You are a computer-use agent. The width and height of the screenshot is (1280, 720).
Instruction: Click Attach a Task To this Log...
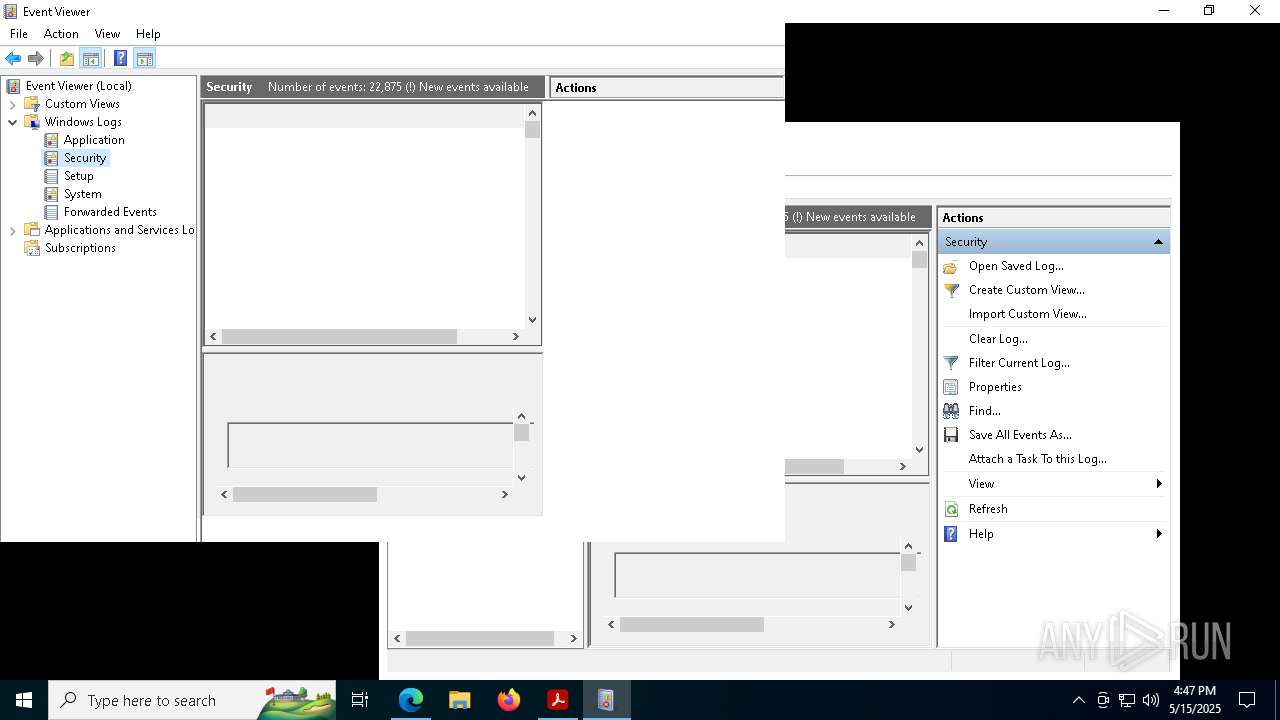click(x=1037, y=459)
